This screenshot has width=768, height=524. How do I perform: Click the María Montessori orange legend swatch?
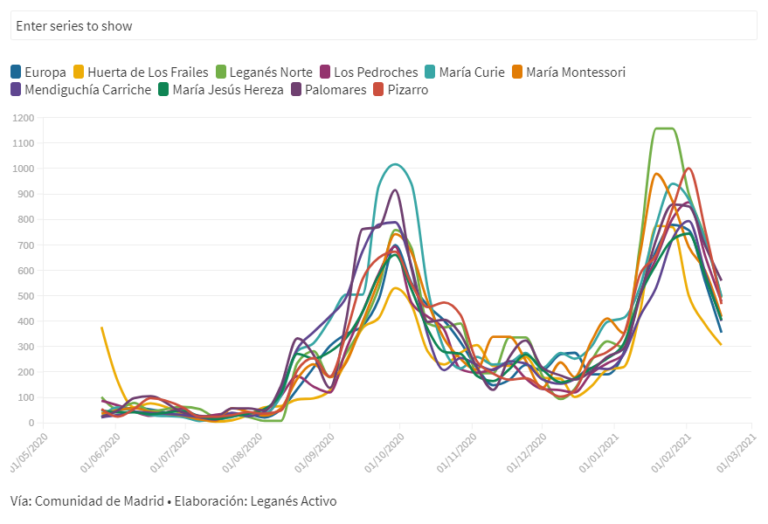pos(517,72)
